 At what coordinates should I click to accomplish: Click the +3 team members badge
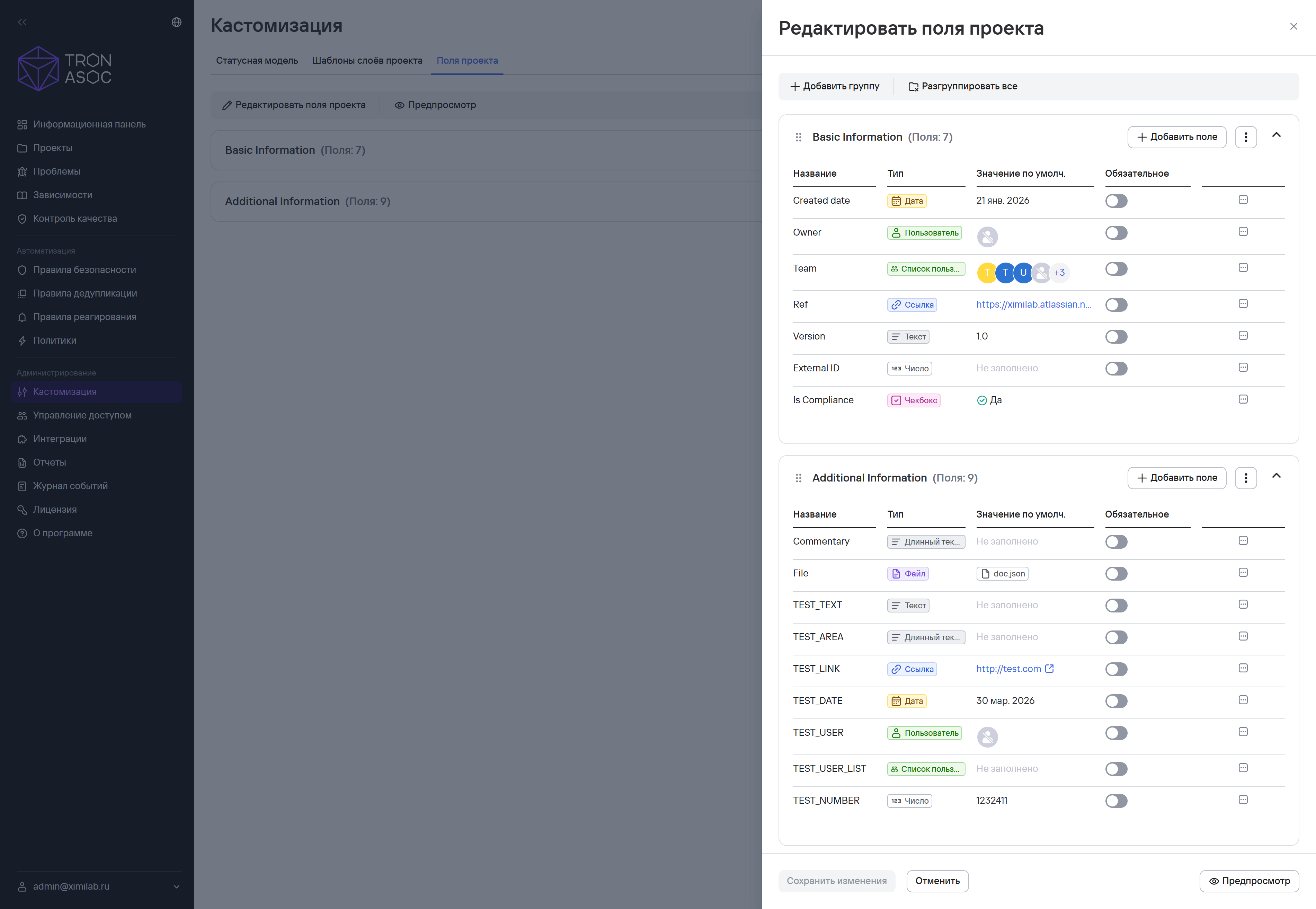pos(1059,272)
